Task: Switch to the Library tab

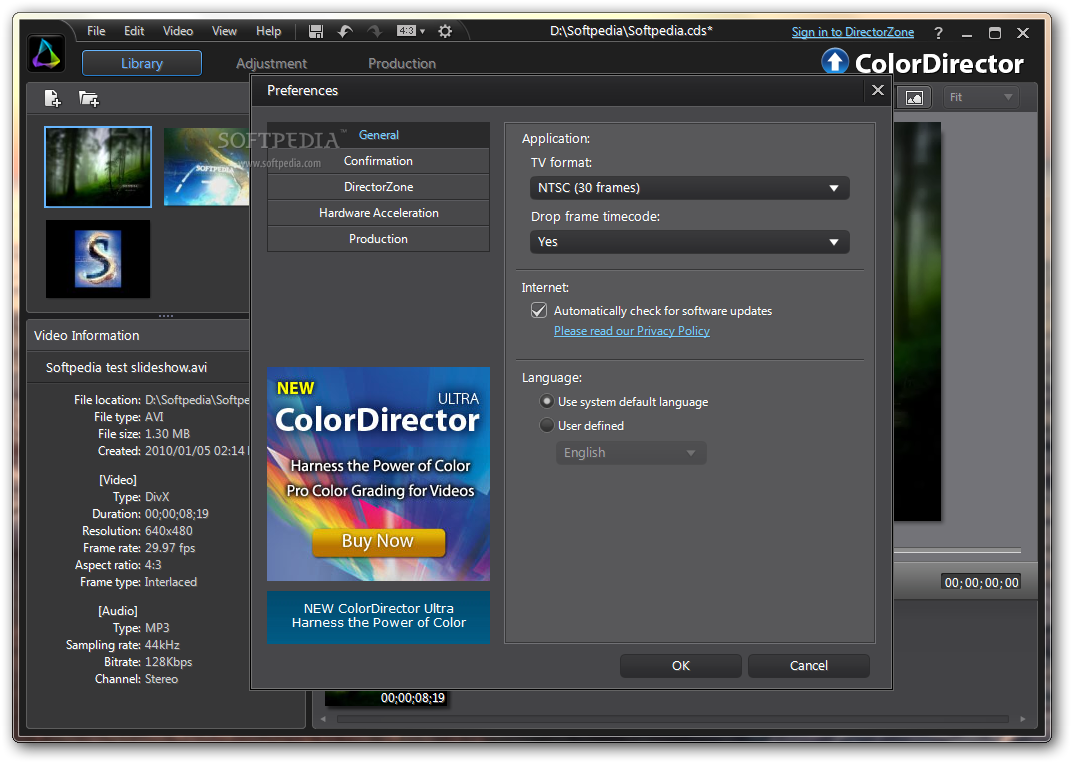Action: pyautogui.click(x=142, y=64)
